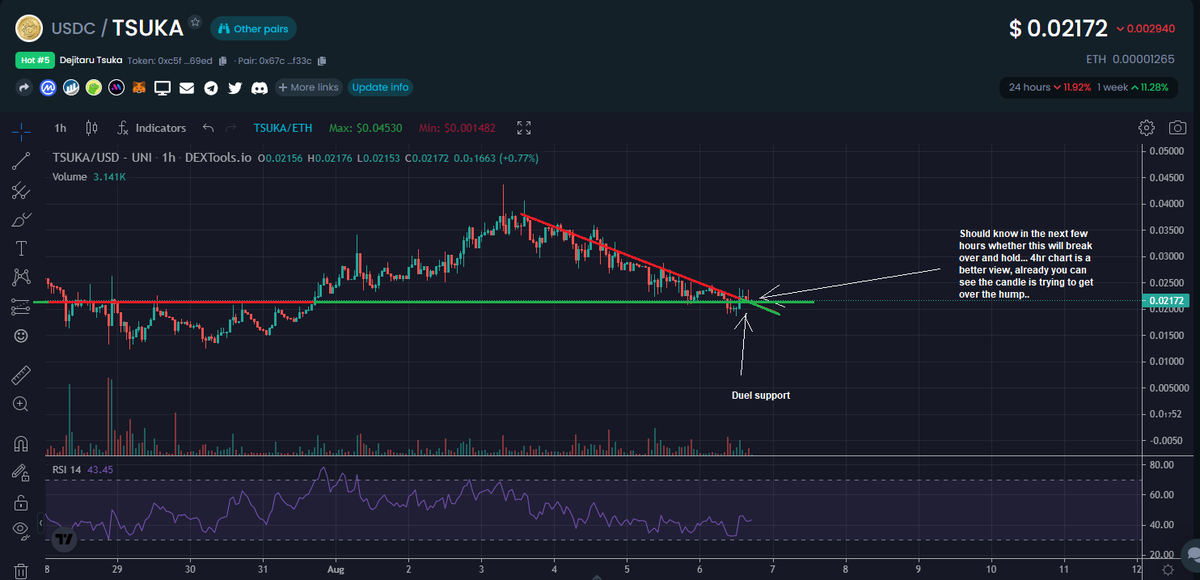Viewport: 1200px width, 580px height.
Task: Select the text annotation tool
Action: pos(21,247)
